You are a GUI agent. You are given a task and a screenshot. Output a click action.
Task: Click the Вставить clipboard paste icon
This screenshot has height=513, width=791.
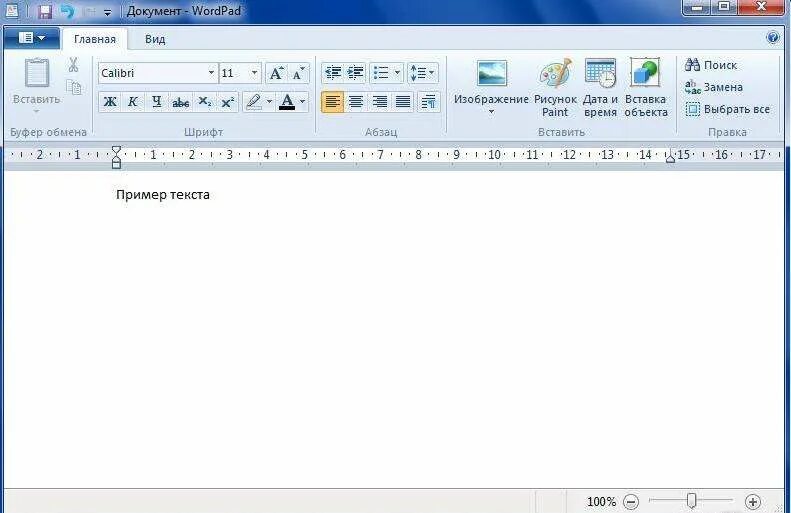click(x=37, y=73)
